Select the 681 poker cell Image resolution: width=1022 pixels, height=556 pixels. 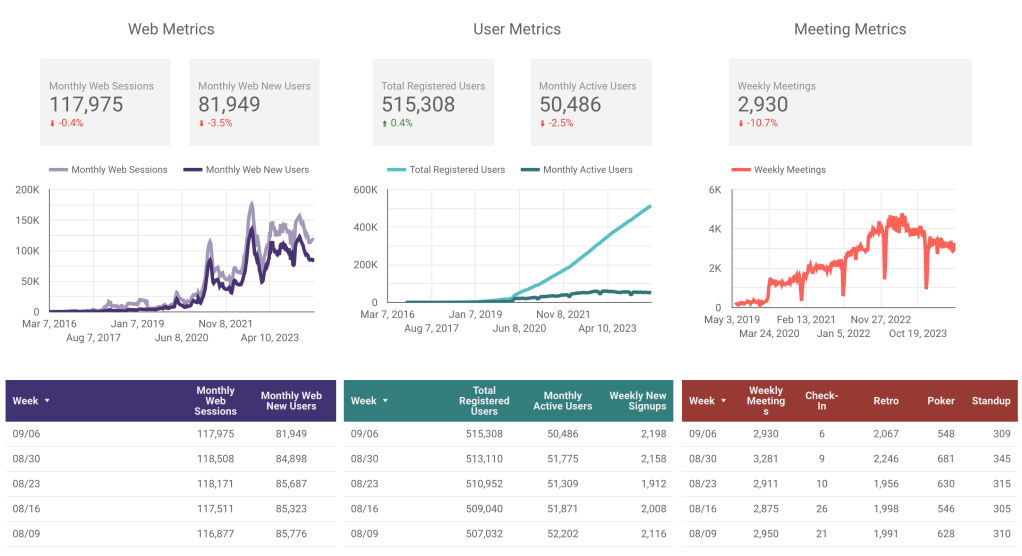tap(946, 459)
